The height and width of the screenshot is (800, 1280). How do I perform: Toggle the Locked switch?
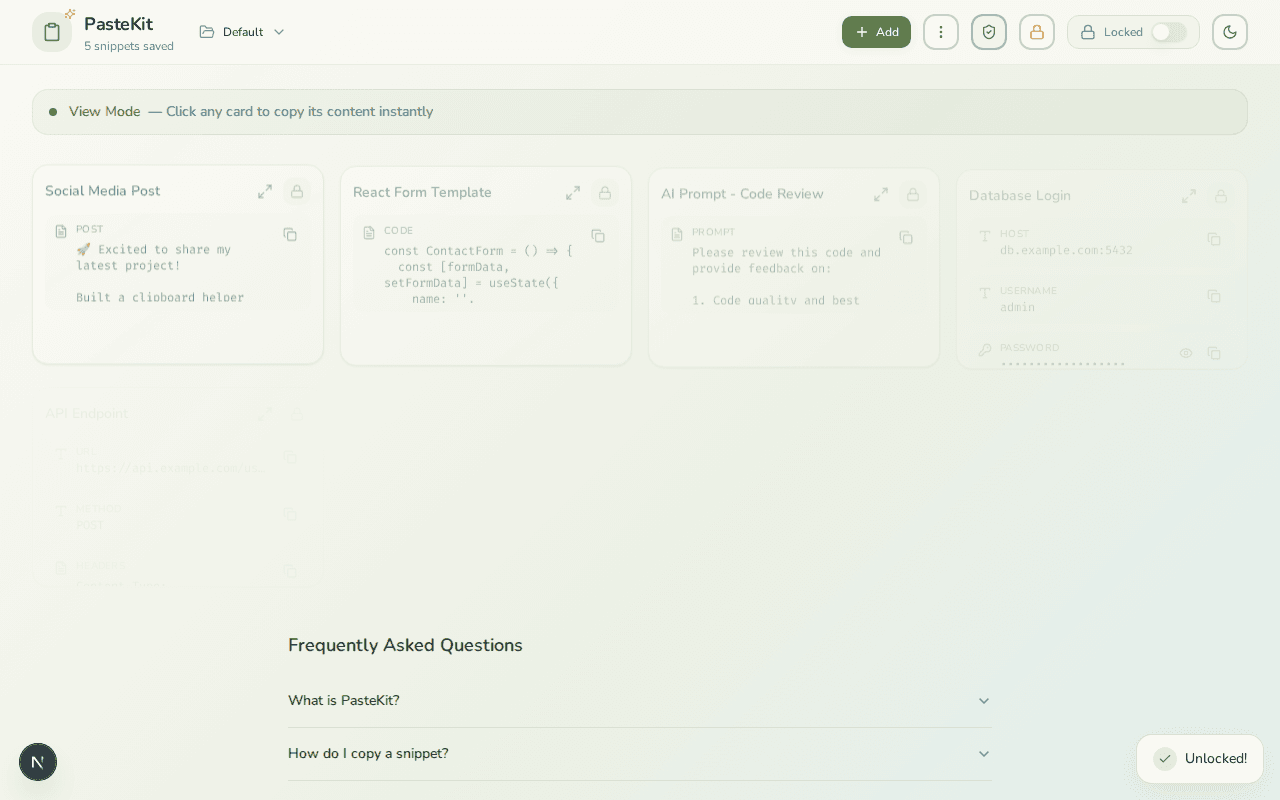pyautogui.click(x=1168, y=32)
